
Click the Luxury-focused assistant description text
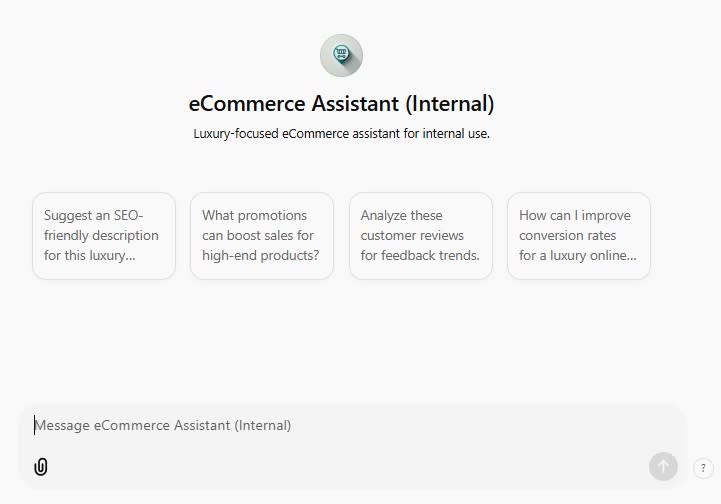pos(341,134)
